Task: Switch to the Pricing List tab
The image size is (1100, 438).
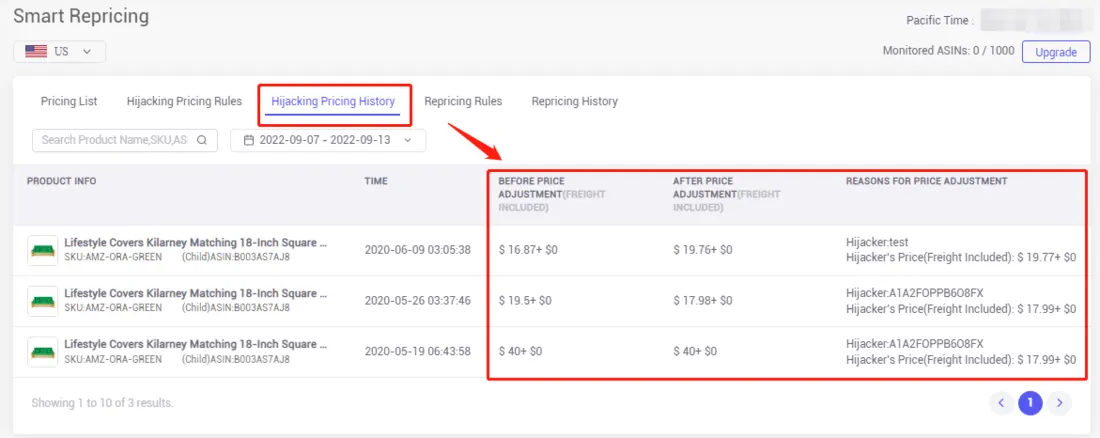Action: pyautogui.click(x=69, y=101)
